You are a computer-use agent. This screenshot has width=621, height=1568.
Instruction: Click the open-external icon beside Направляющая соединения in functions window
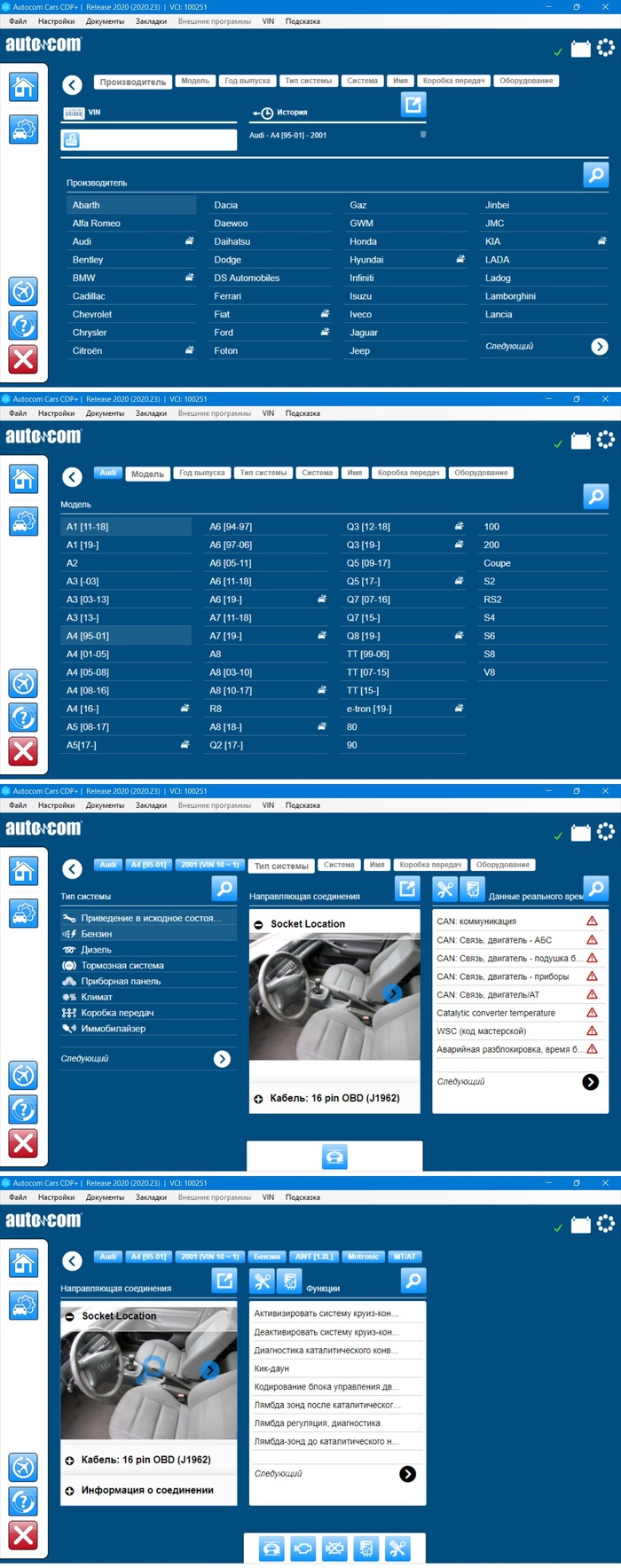tap(224, 1280)
